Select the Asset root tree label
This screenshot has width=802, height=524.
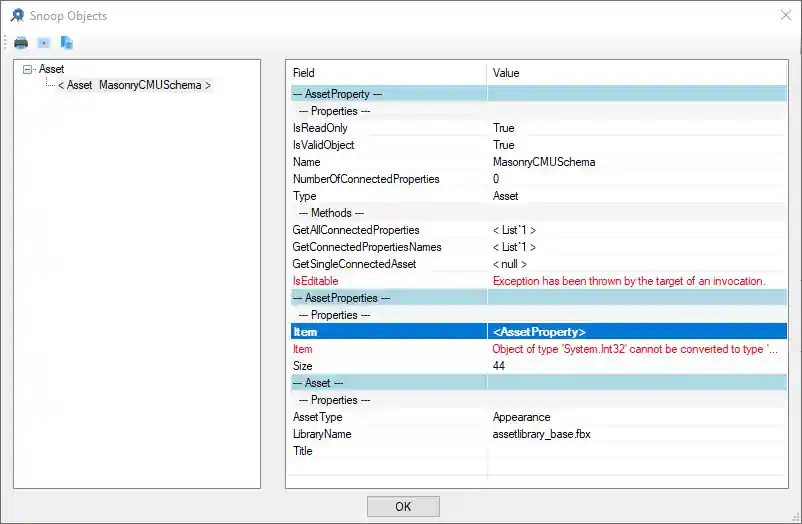(x=51, y=69)
